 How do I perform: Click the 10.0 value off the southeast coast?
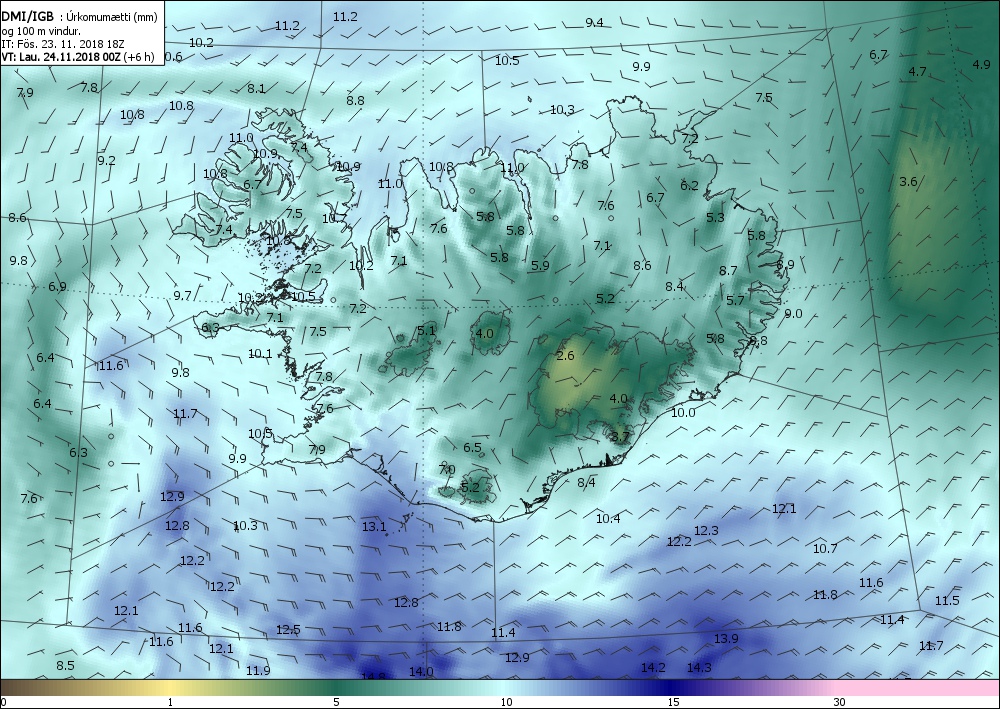coord(683,413)
